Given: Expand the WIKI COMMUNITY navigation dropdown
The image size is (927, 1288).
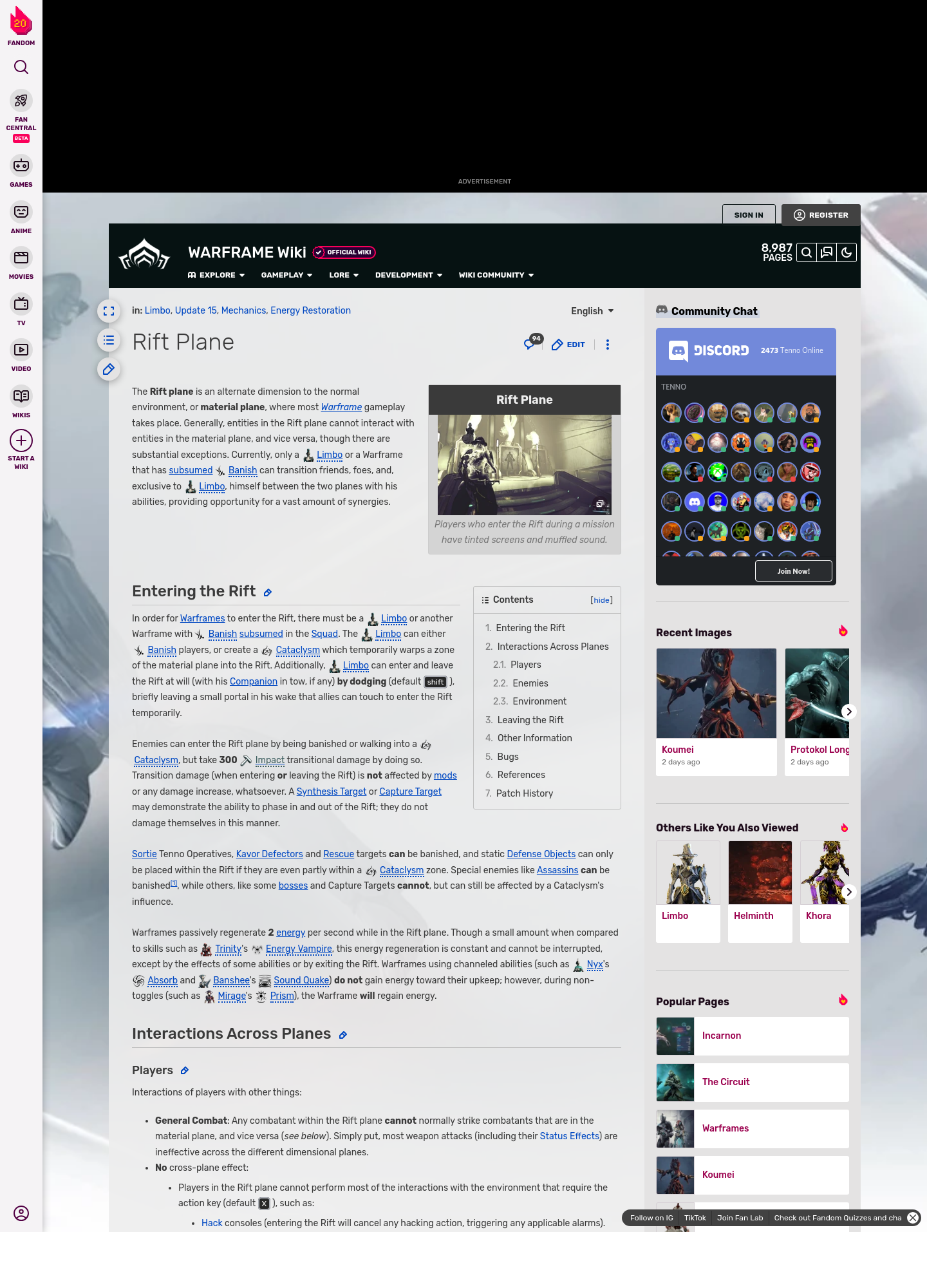Looking at the screenshot, I should pyautogui.click(x=496, y=275).
